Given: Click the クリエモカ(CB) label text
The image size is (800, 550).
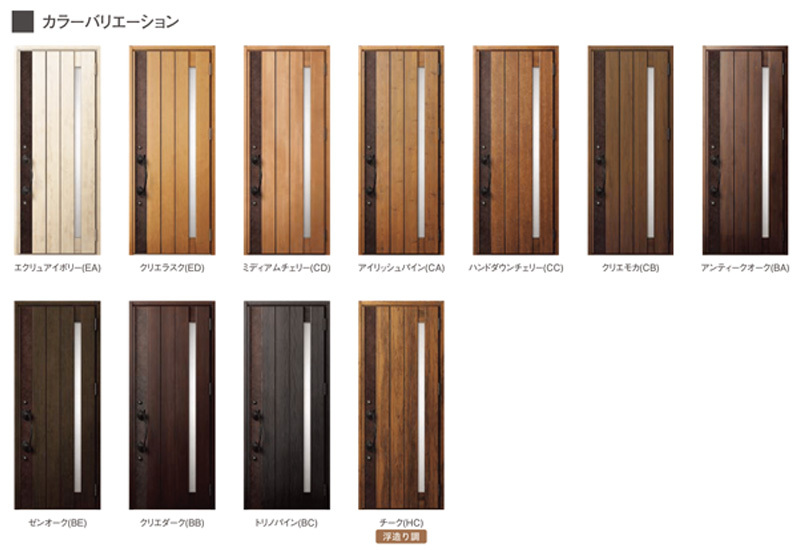Looking at the screenshot, I should pyautogui.click(x=631, y=268).
